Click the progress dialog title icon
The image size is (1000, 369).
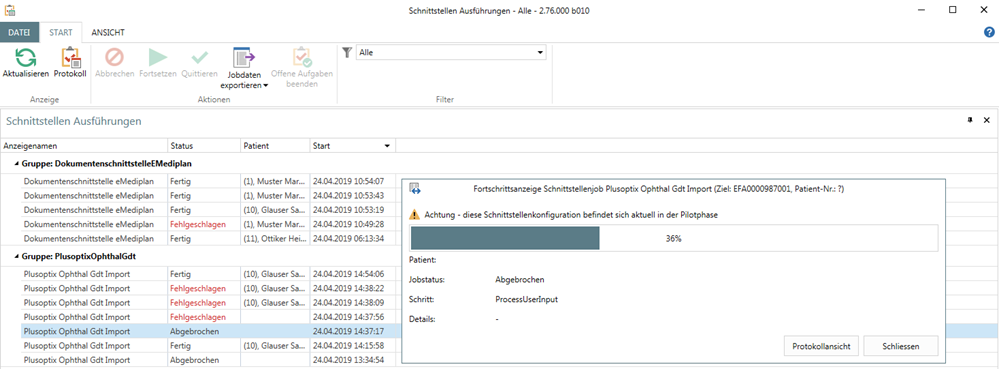(x=415, y=189)
